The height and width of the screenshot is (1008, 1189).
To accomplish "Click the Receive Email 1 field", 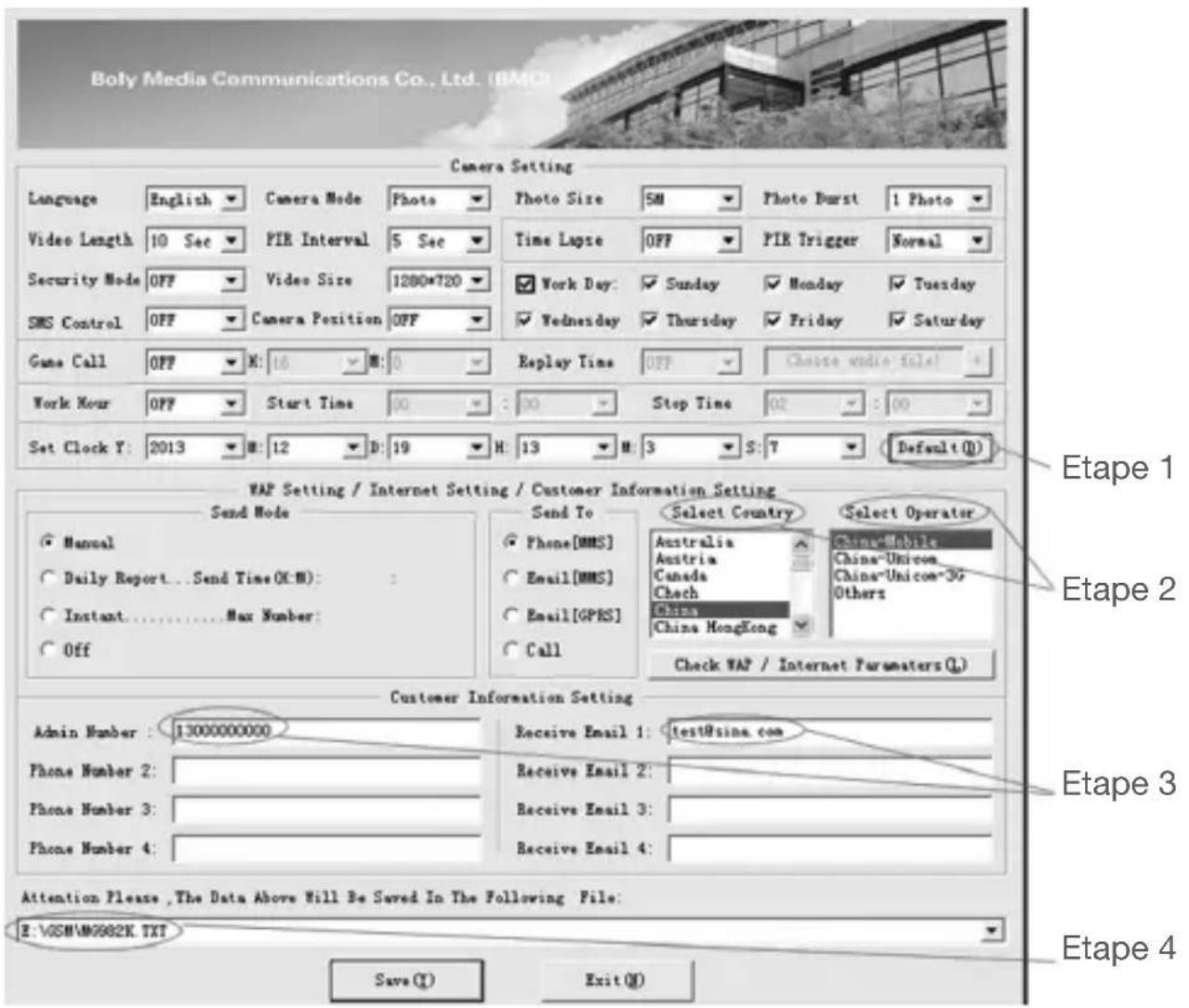I will coord(830,731).
